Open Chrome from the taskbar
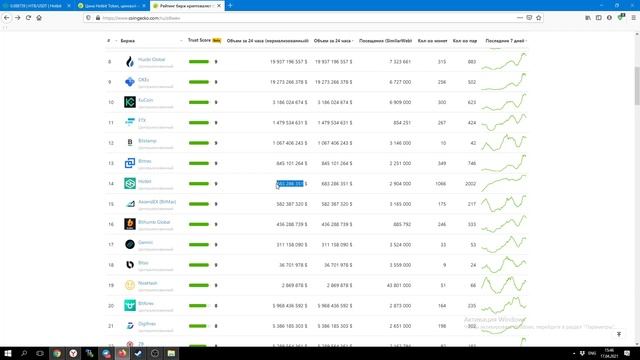This screenshot has width=640, height=360. coord(57,353)
